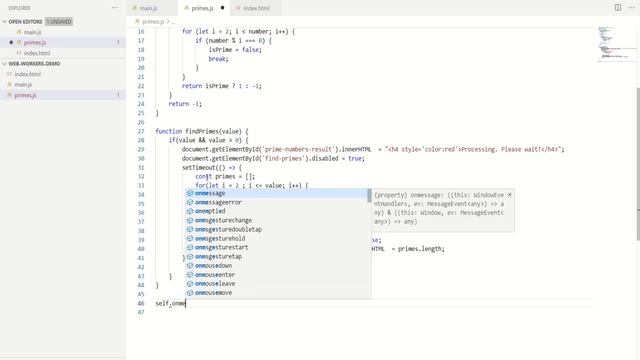Viewport: 640px width, 360px height.
Task: Click 'return -1;' on line 24
Action: coord(185,104)
